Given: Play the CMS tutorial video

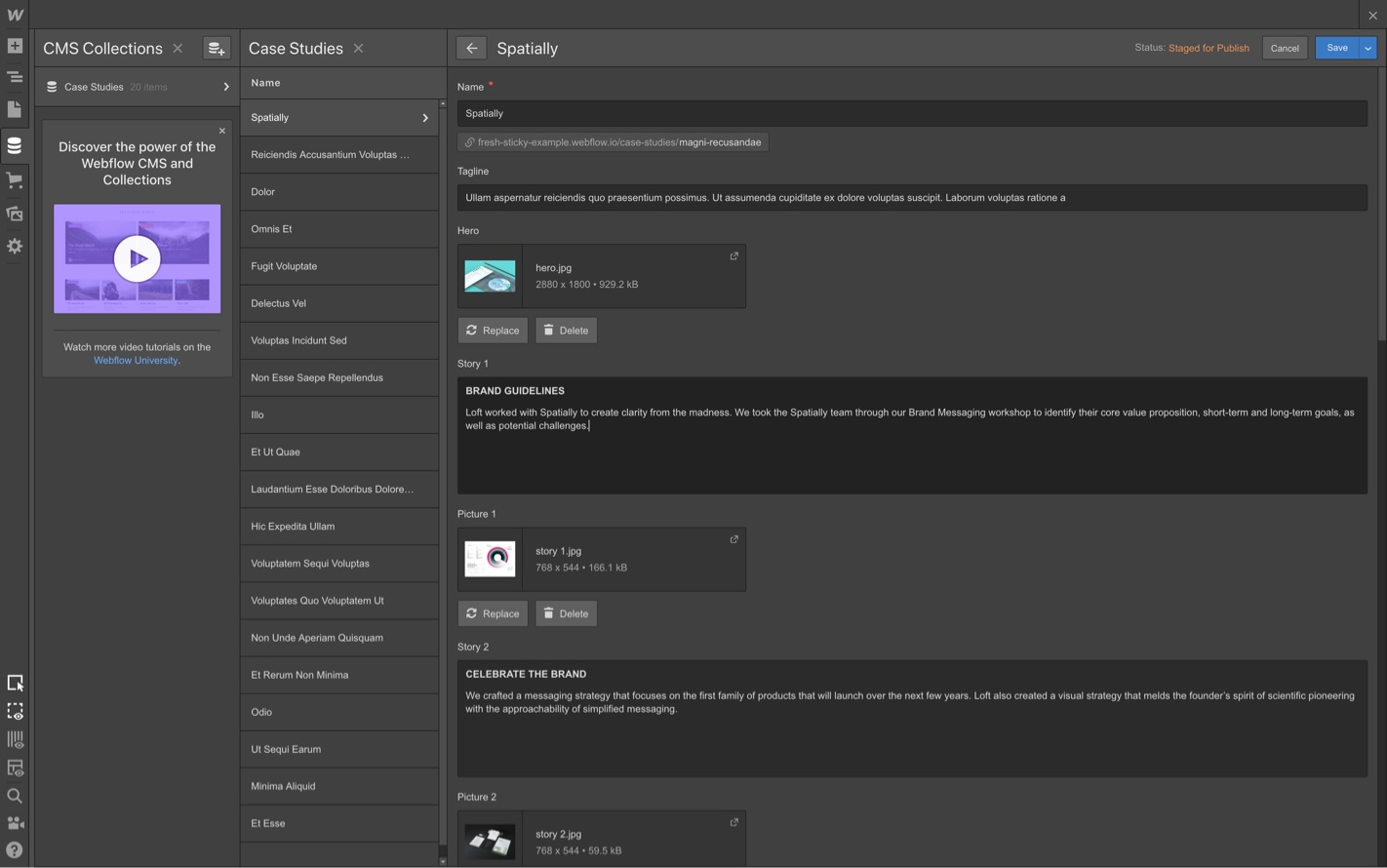Looking at the screenshot, I should [137, 259].
